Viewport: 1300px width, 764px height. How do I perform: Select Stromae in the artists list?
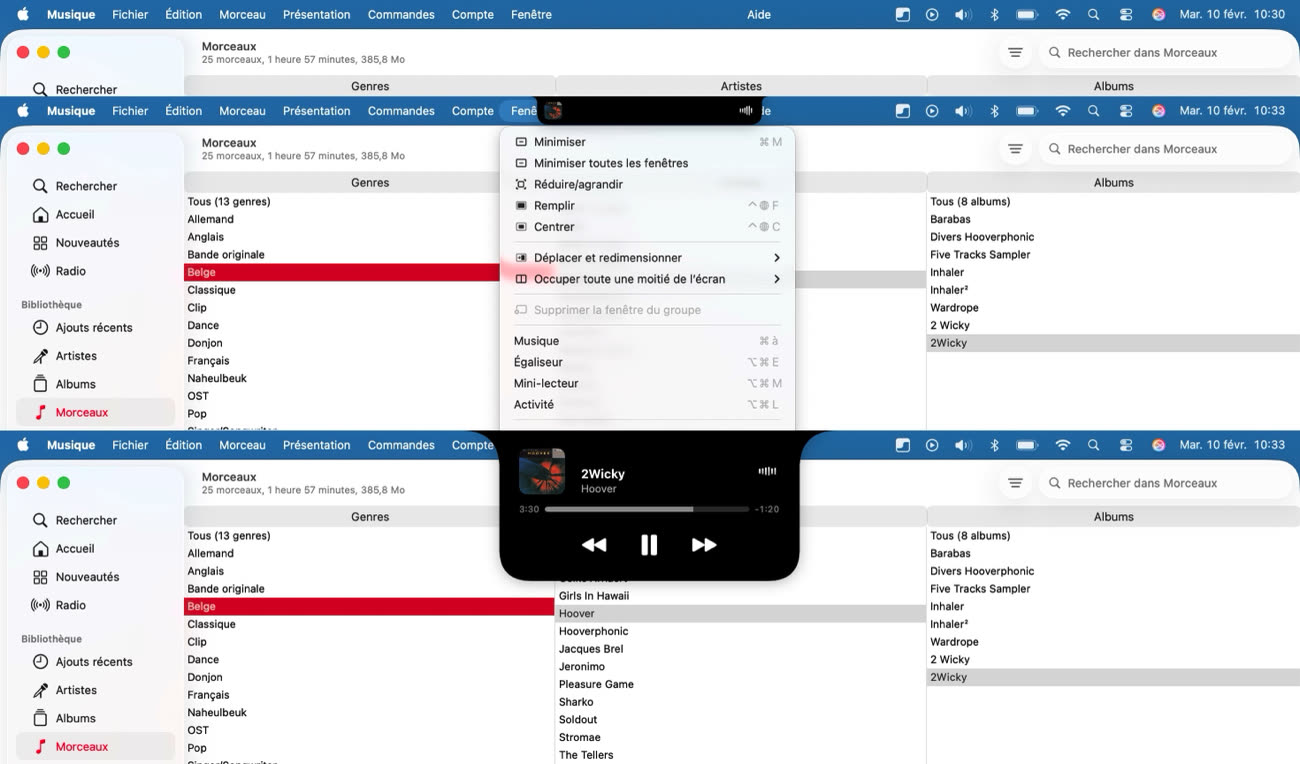point(580,737)
